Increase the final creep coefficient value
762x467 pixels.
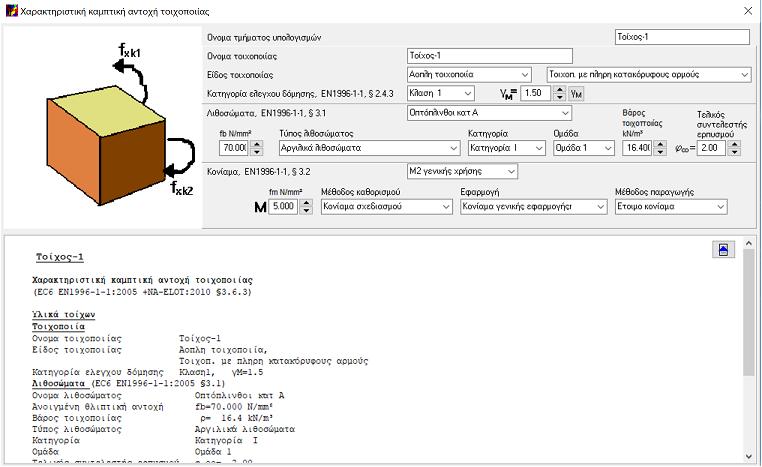[x=734, y=145]
